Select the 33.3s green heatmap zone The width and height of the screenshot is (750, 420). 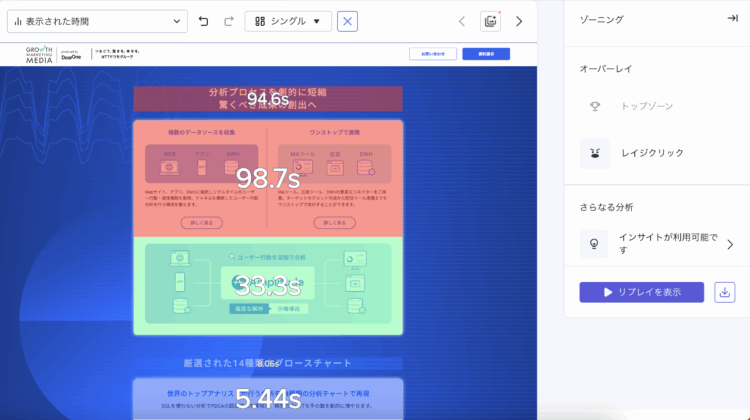click(x=267, y=285)
